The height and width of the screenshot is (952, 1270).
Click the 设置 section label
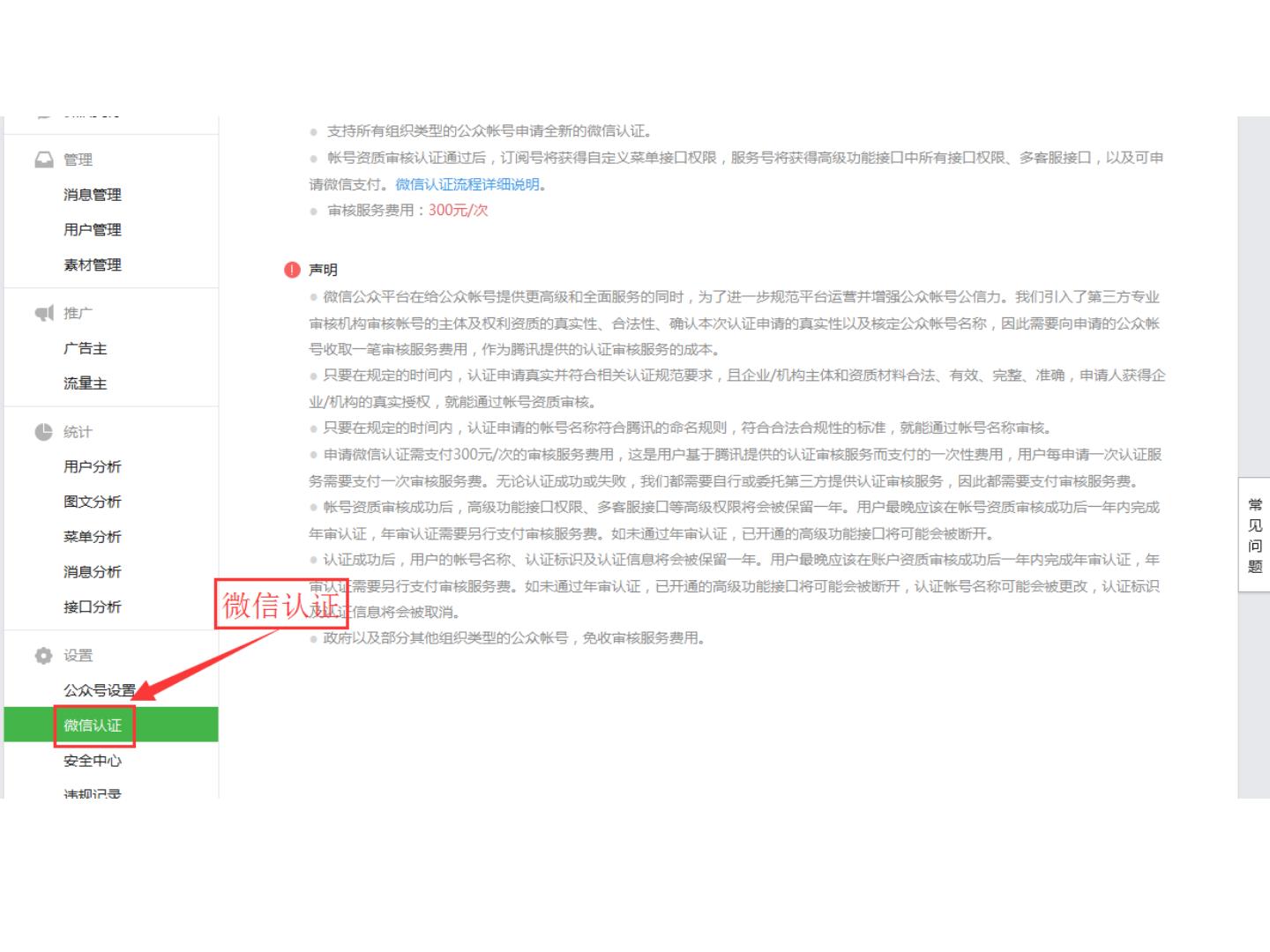coord(78,656)
